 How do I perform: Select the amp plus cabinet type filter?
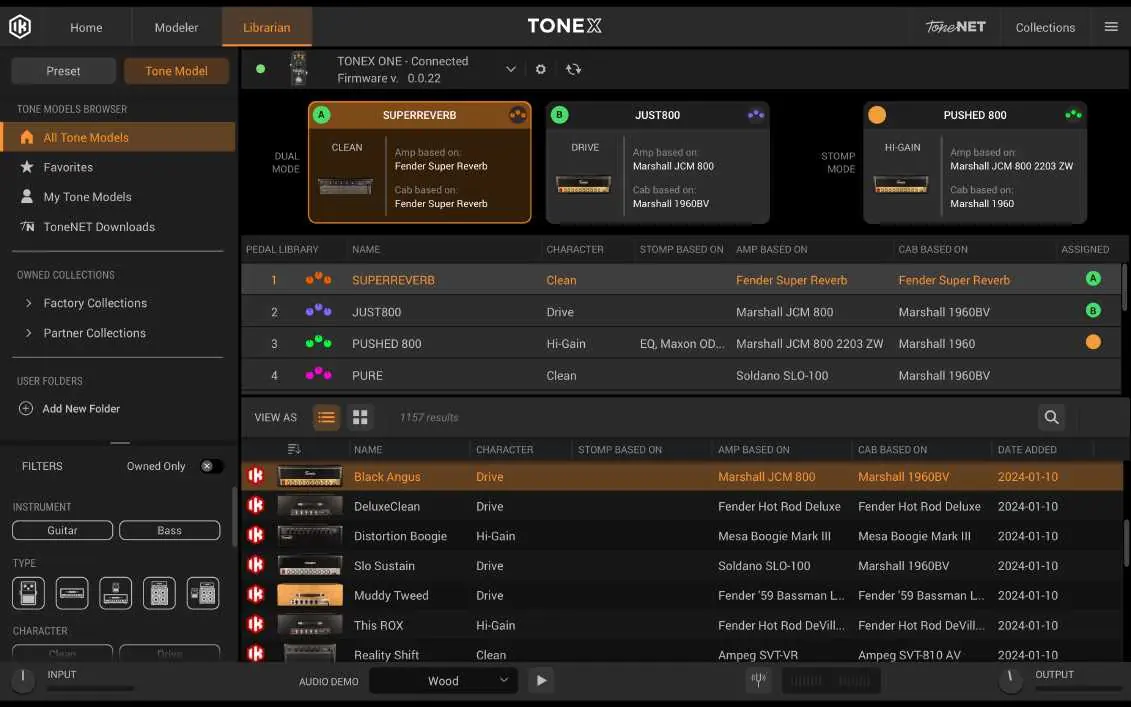159,594
